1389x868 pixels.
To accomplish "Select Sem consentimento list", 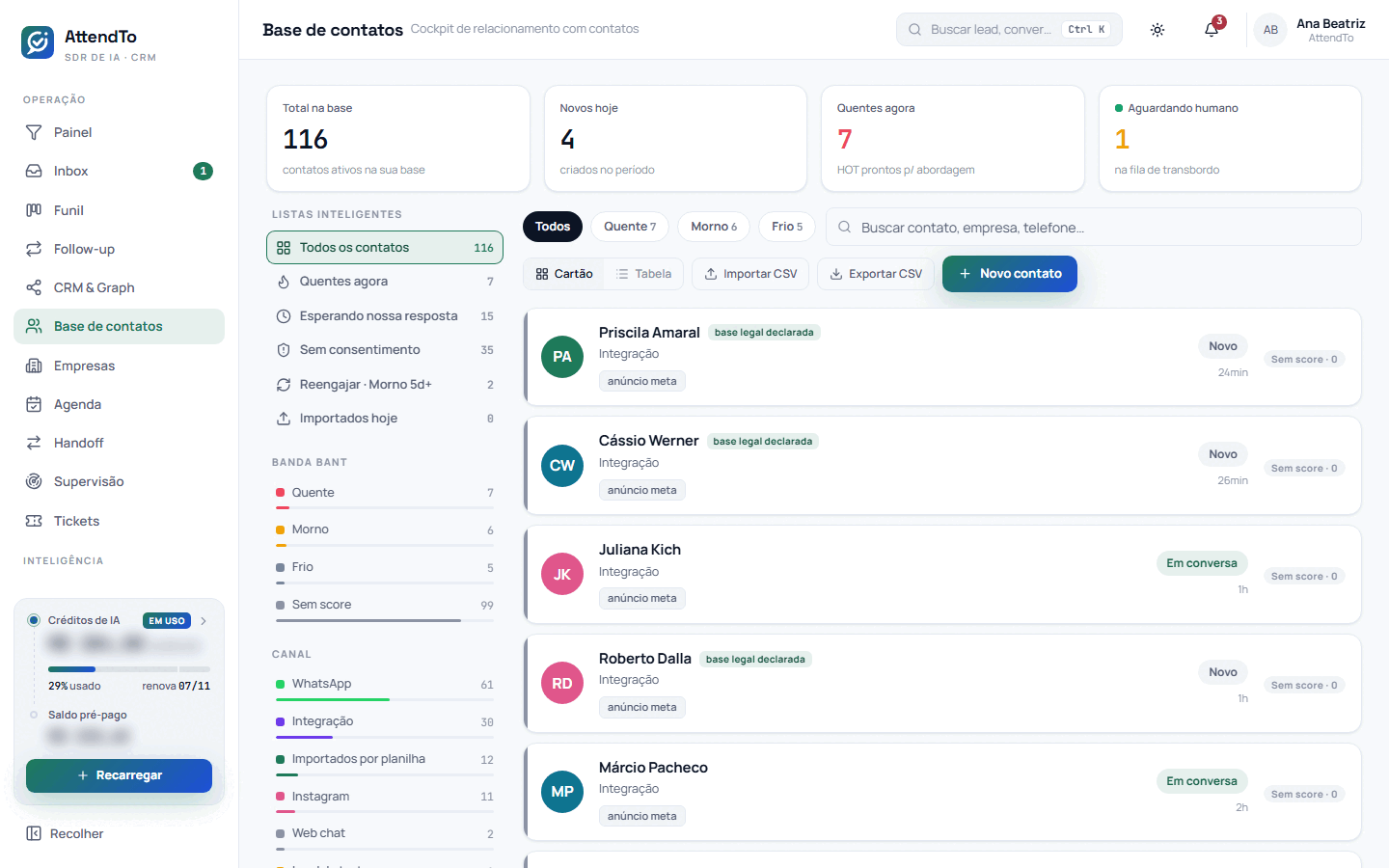I will tap(385, 350).
